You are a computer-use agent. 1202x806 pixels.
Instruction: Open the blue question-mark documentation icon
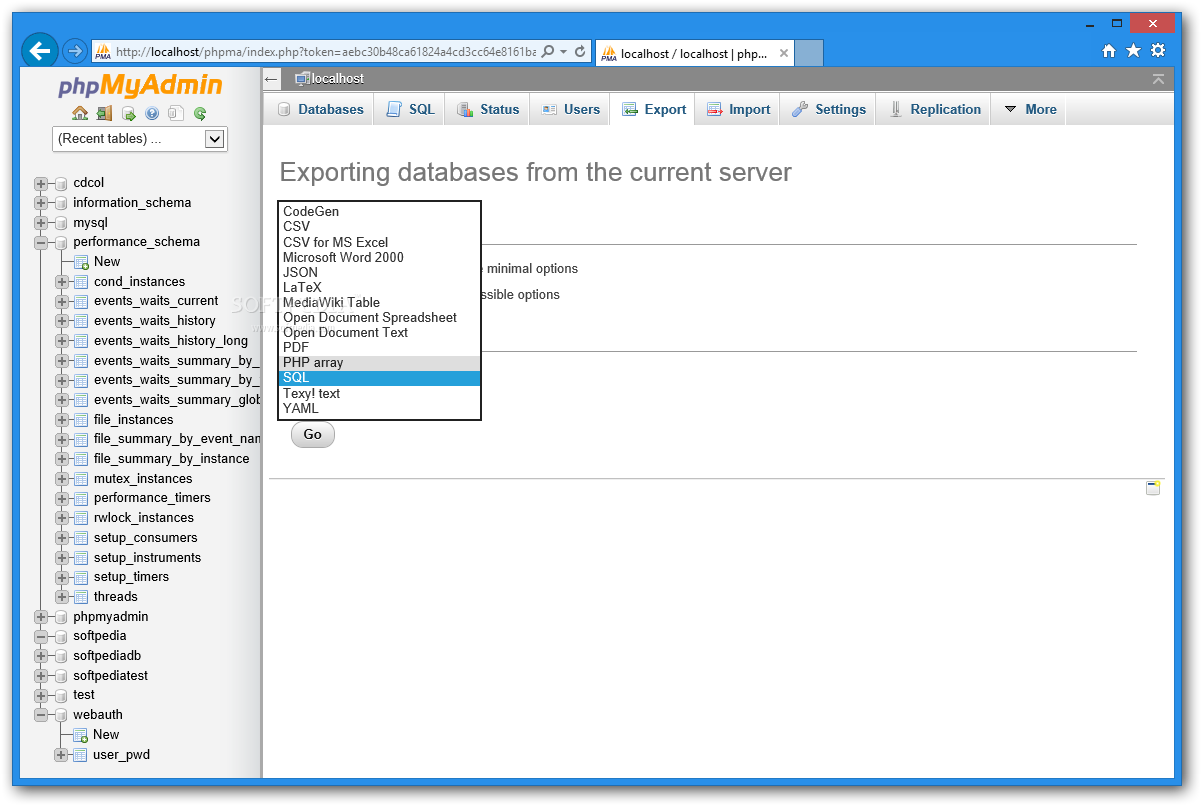point(152,113)
